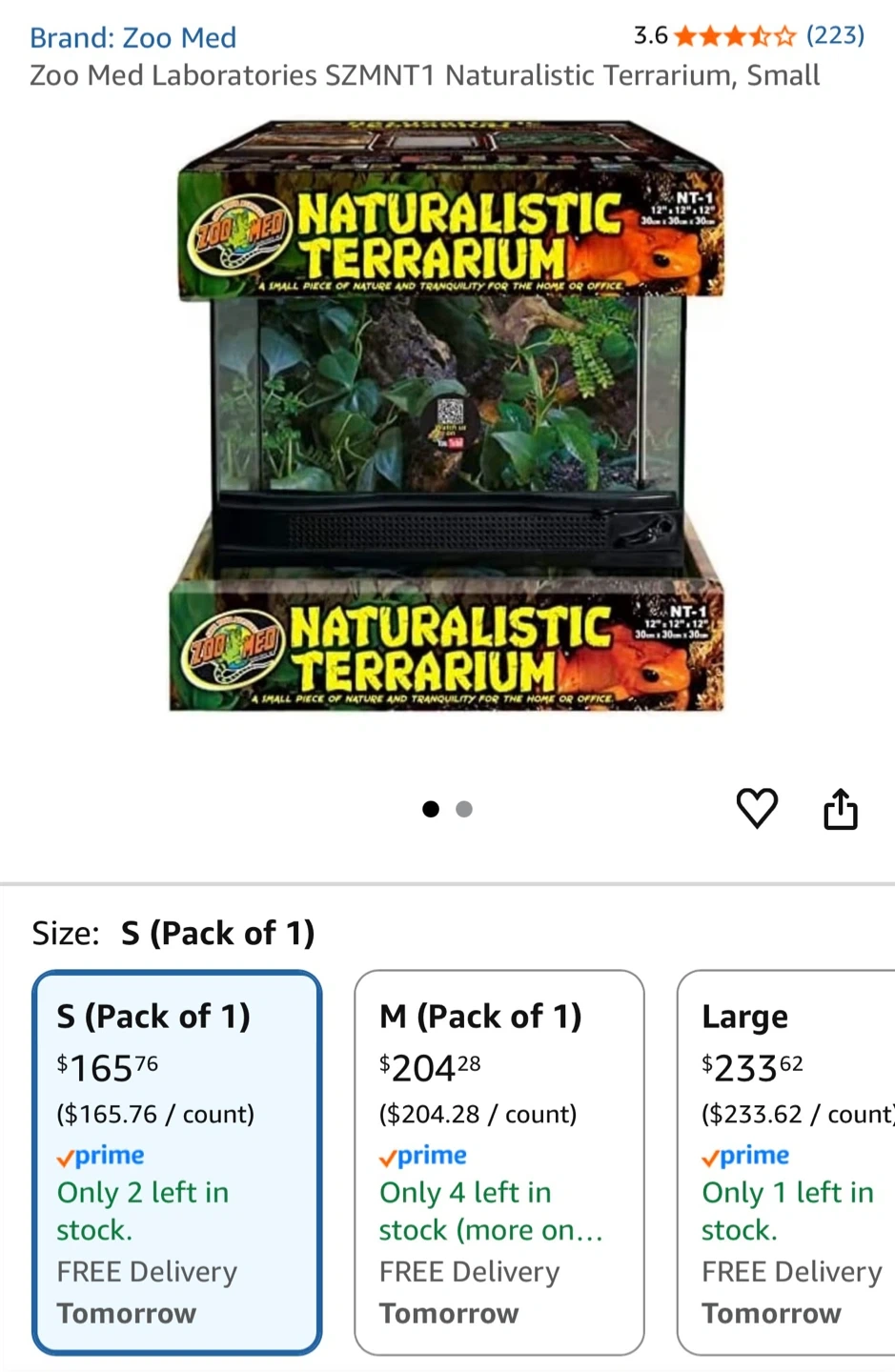View the (223) customer reviews
The image size is (895, 1372).
pos(835,36)
